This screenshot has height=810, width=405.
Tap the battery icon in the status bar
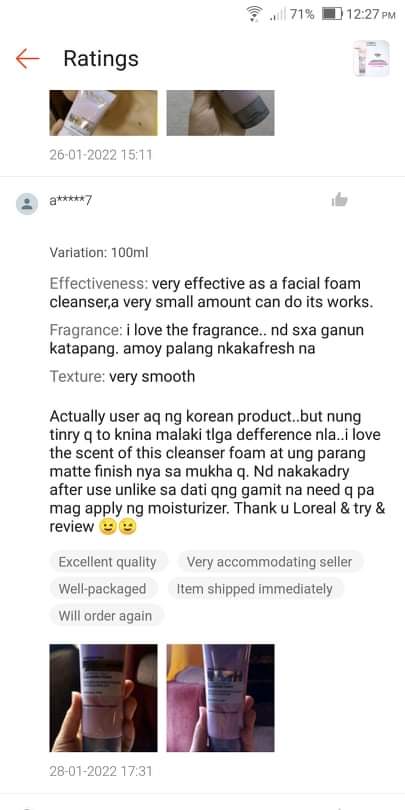point(332,14)
